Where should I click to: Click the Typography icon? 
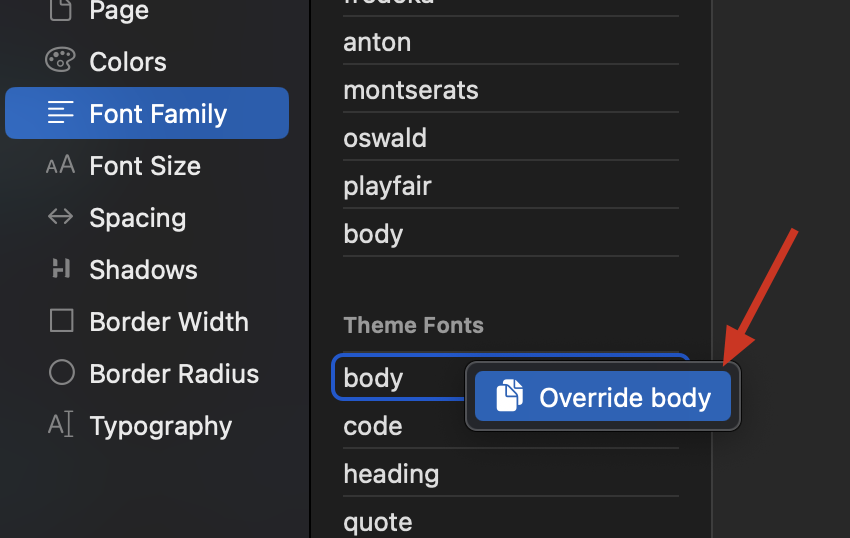pyautogui.click(x=61, y=425)
